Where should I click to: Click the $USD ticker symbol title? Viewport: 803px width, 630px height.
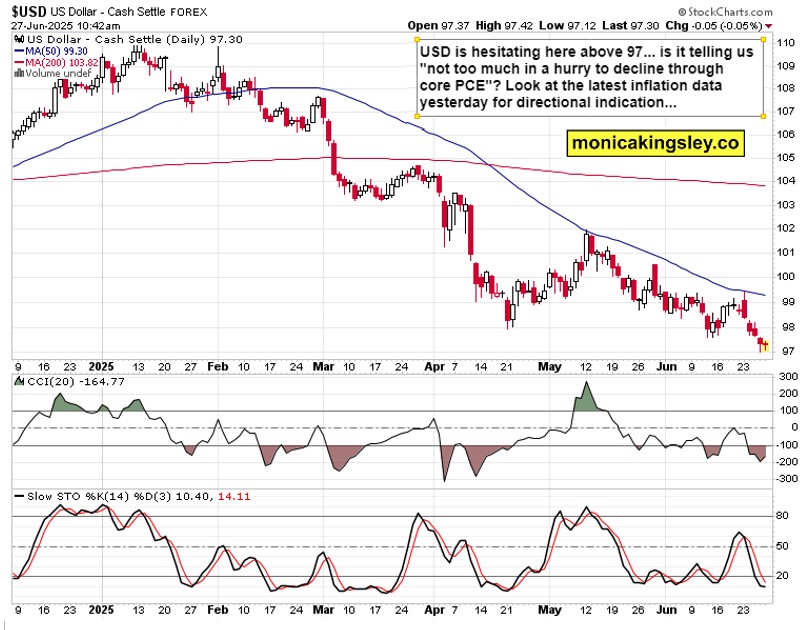pos(29,12)
